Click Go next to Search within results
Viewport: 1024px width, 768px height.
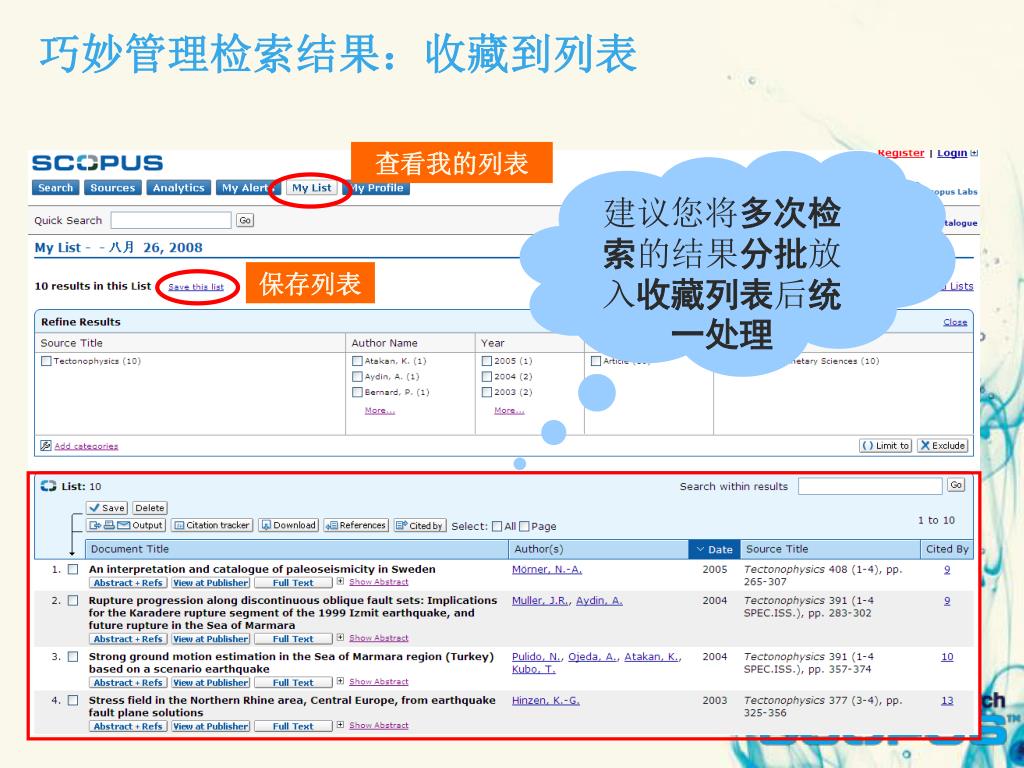955,485
